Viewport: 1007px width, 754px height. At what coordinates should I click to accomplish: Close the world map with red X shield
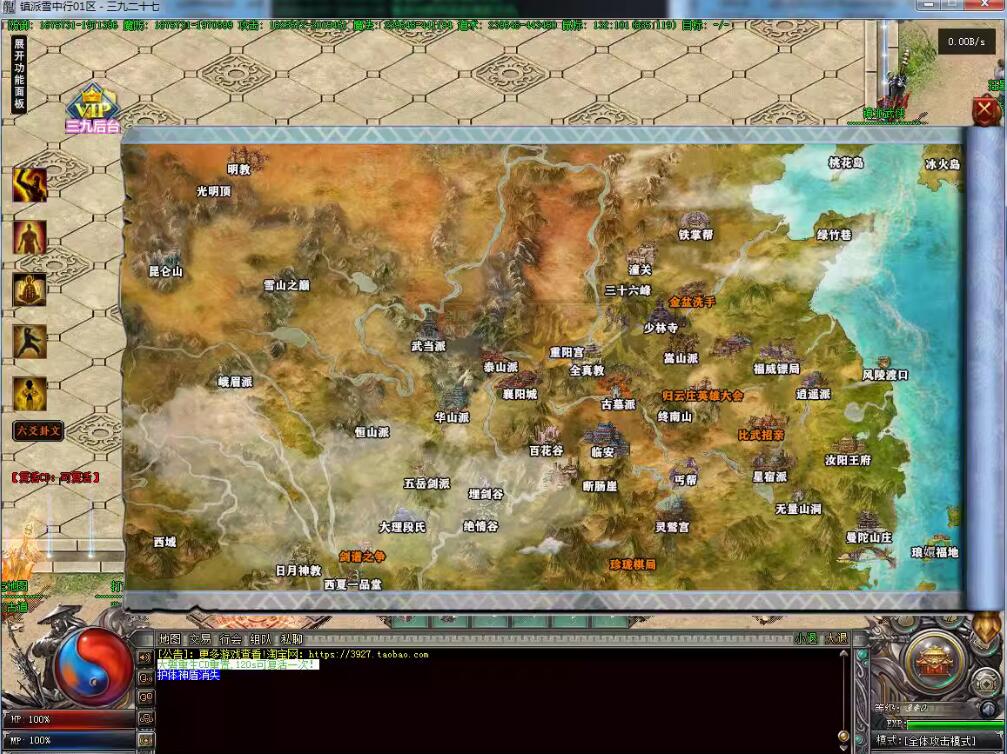click(x=986, y=110)
